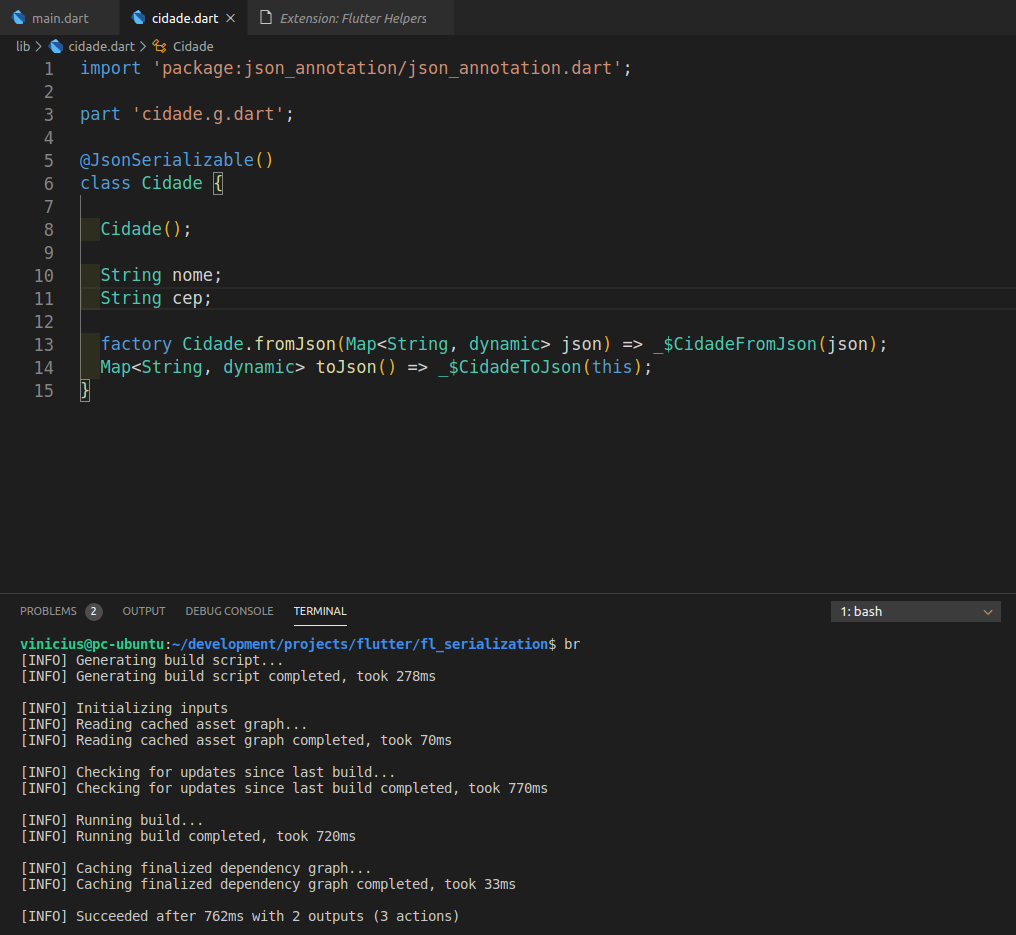Click _$CidadeFromJson call on line 13
Screen dimensions: 1016x935
[x=735, y=345]
